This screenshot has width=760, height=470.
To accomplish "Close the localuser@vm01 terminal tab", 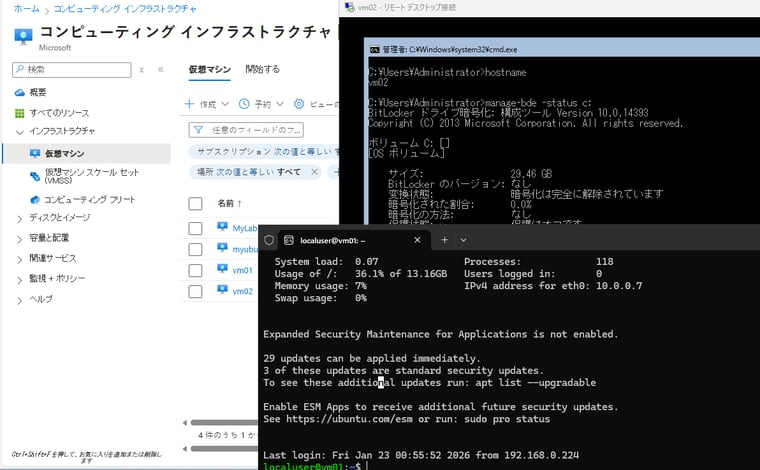I will click(x=417, y=240).
